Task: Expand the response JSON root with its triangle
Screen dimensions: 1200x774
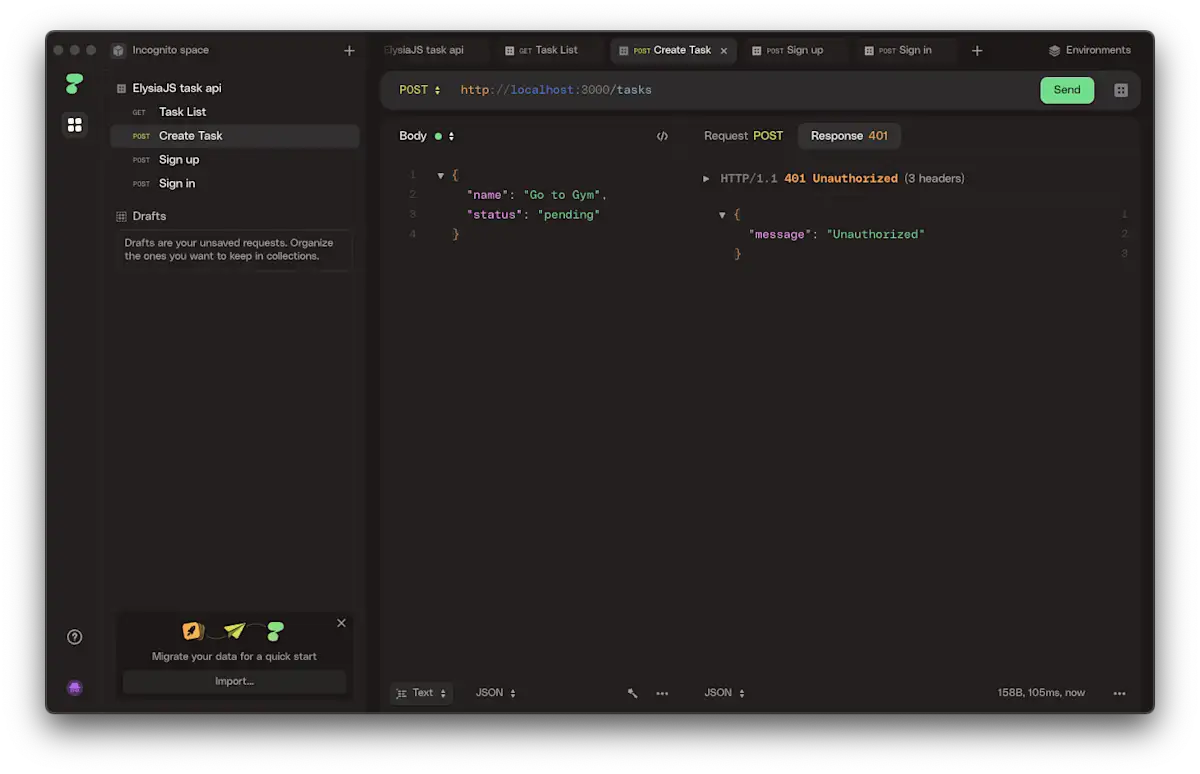Action: (x=722, y=213)
